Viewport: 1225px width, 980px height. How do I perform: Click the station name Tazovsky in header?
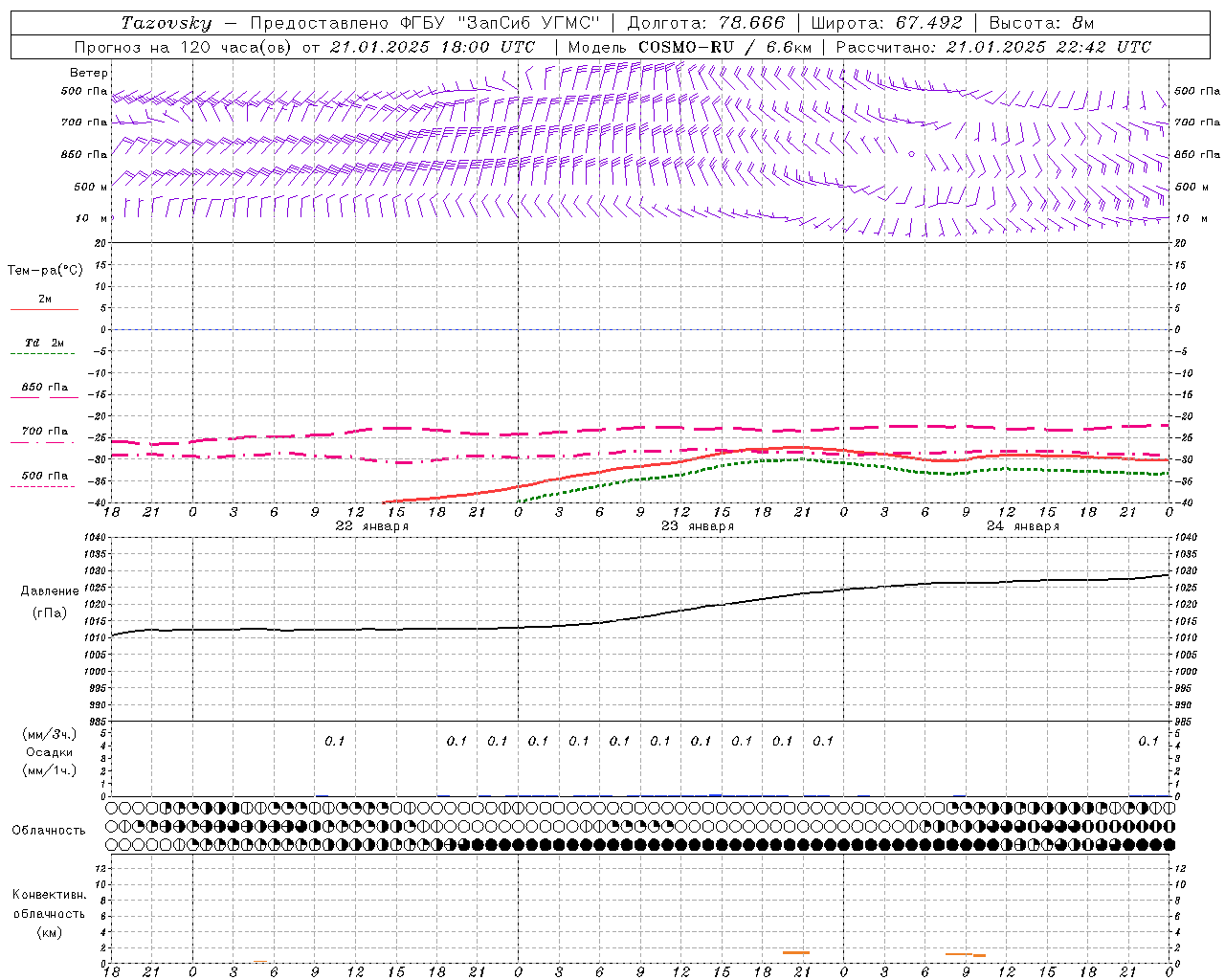click(167, 23)
